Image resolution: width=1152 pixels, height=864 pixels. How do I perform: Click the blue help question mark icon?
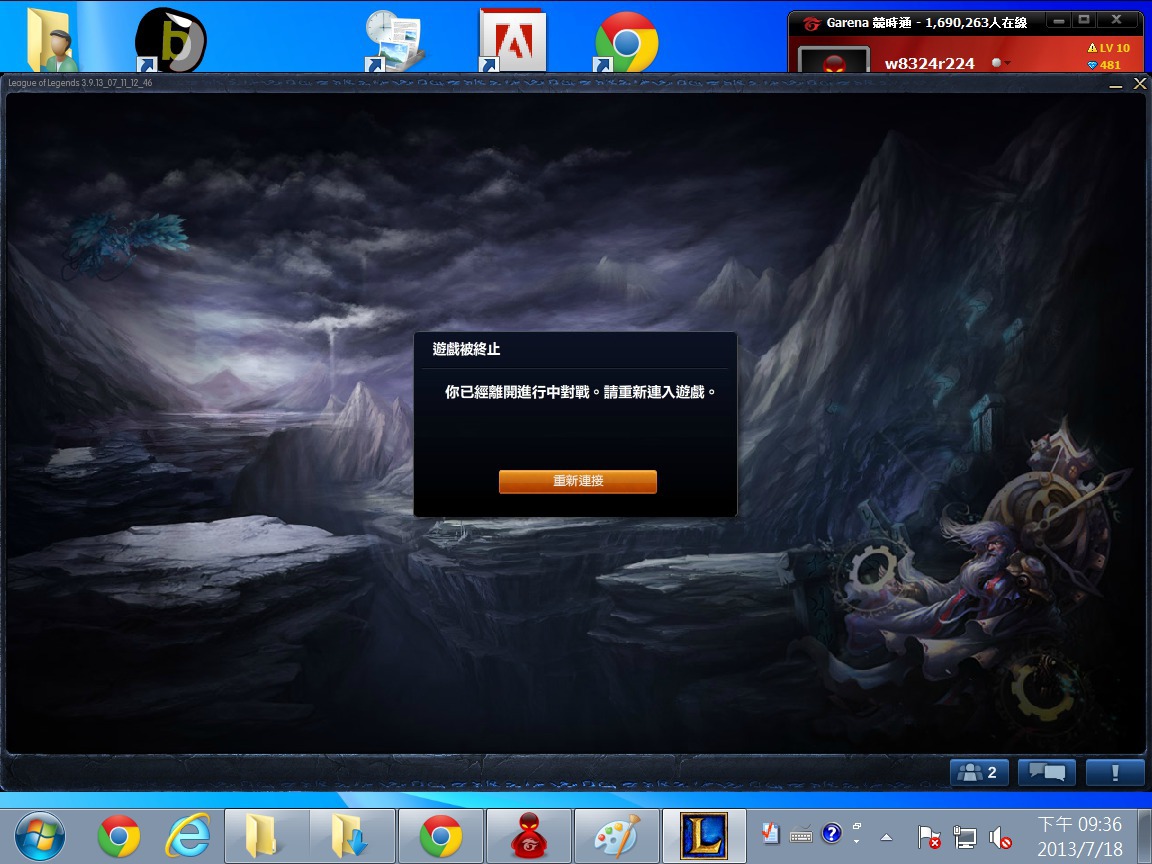click(832, 833)
